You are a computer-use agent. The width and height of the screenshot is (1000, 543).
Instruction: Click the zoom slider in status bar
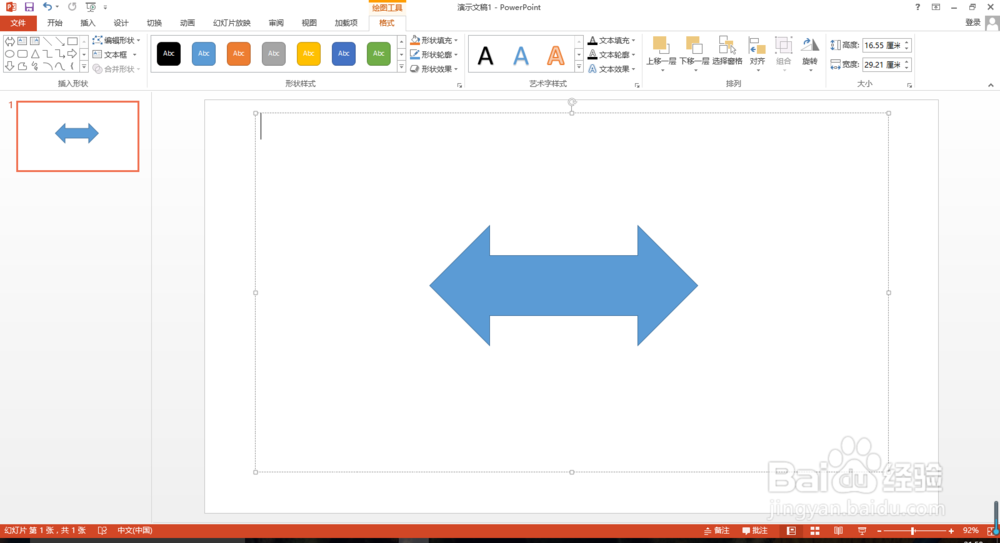[915, 531]
